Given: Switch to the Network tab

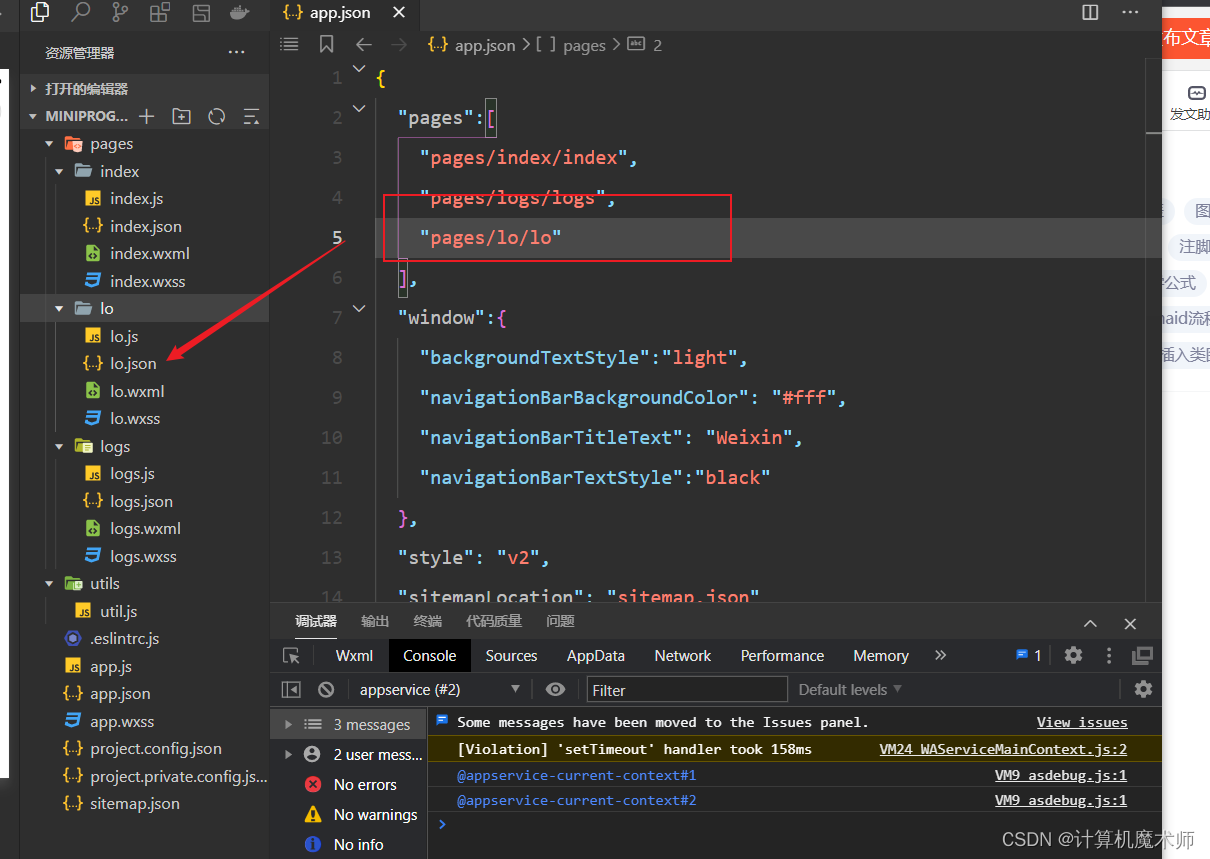Looking at the screenshot, I should point(683,656).
